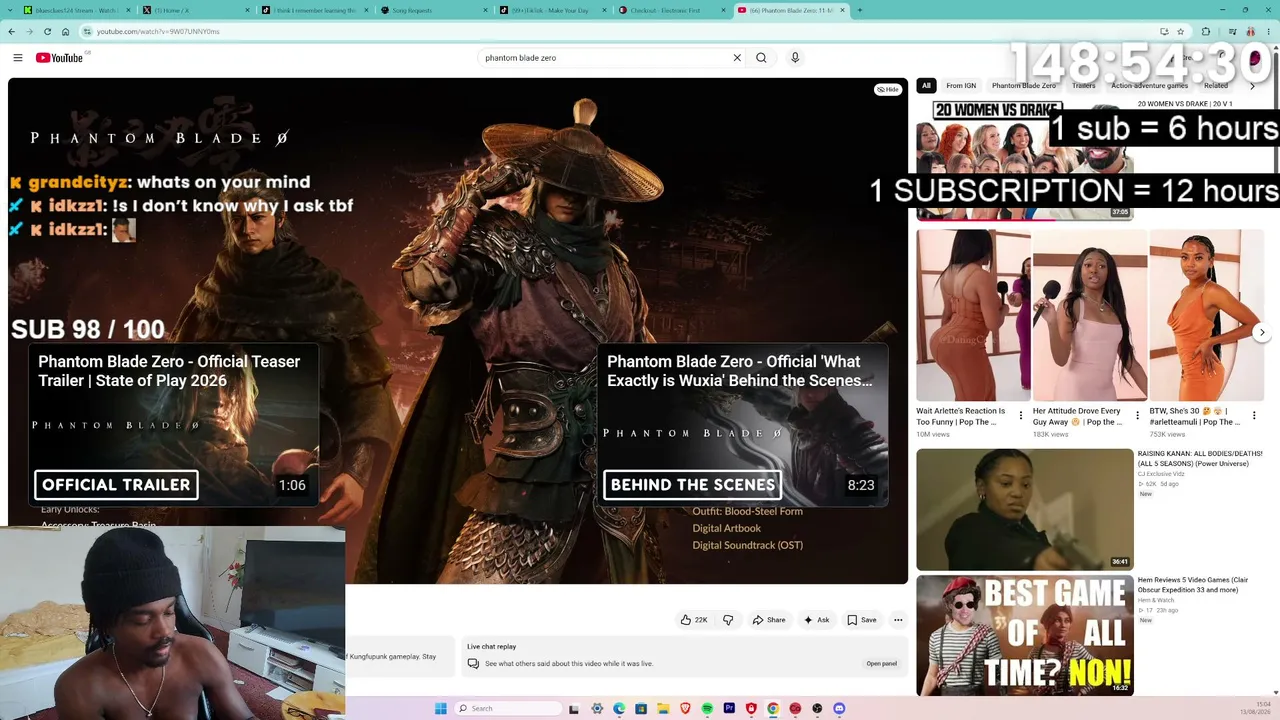Play Behind the Scenes Wuxia end card
This screenshot has width=1280, height=720.
(742, 424)
